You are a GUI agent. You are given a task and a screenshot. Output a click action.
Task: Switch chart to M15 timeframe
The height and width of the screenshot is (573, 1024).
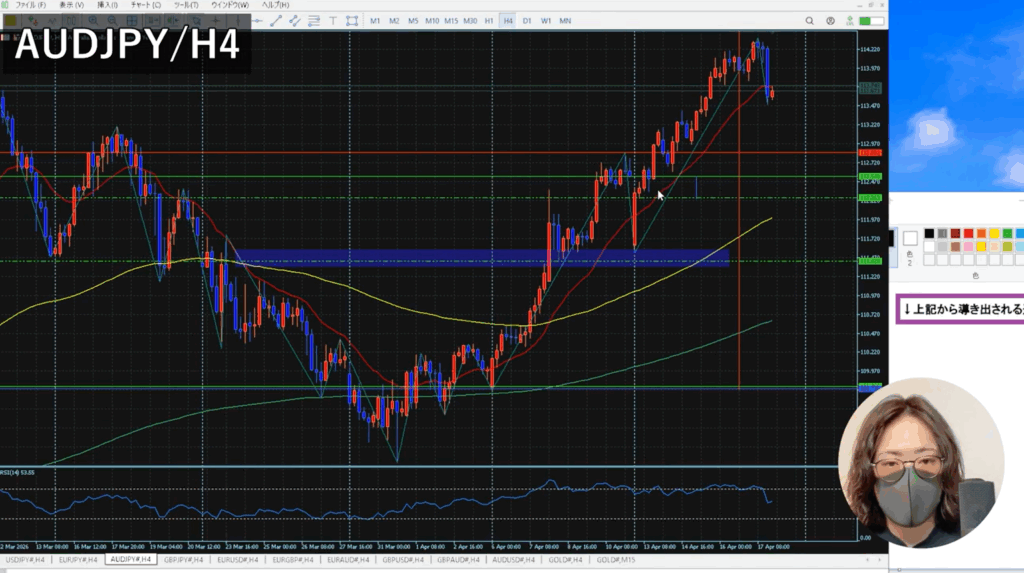451,21
